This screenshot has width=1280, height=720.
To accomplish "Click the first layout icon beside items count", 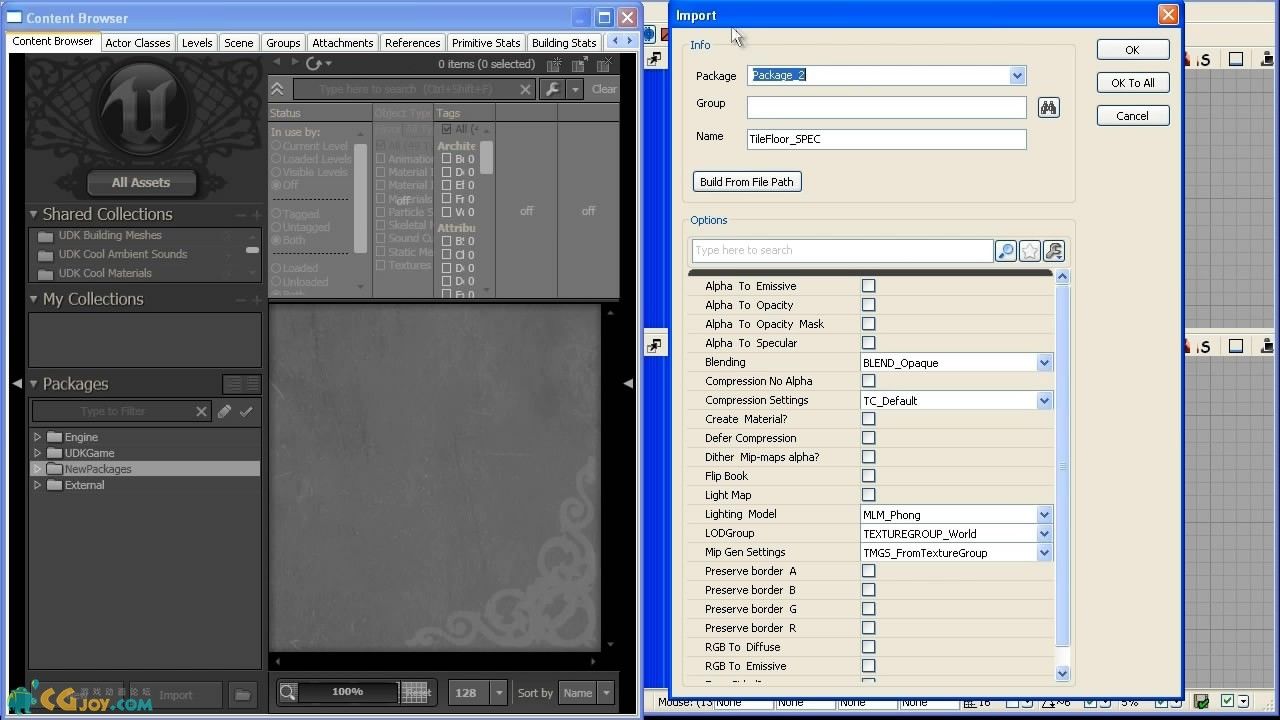I will pos(555,65).
